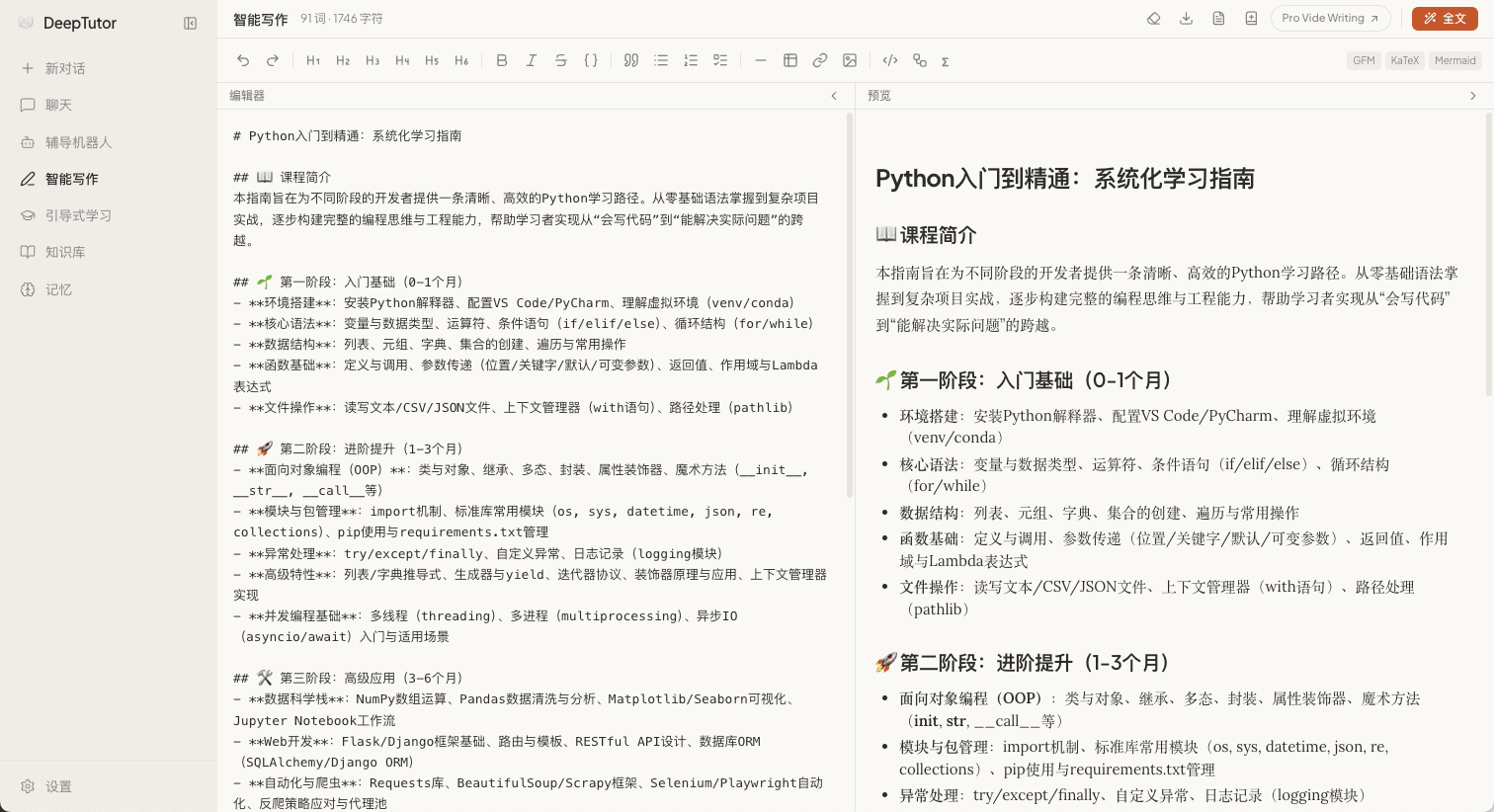The width and height of the screenshot is (1494, 812).
Task: Open the document file icon
Action: click(1218, 18)
